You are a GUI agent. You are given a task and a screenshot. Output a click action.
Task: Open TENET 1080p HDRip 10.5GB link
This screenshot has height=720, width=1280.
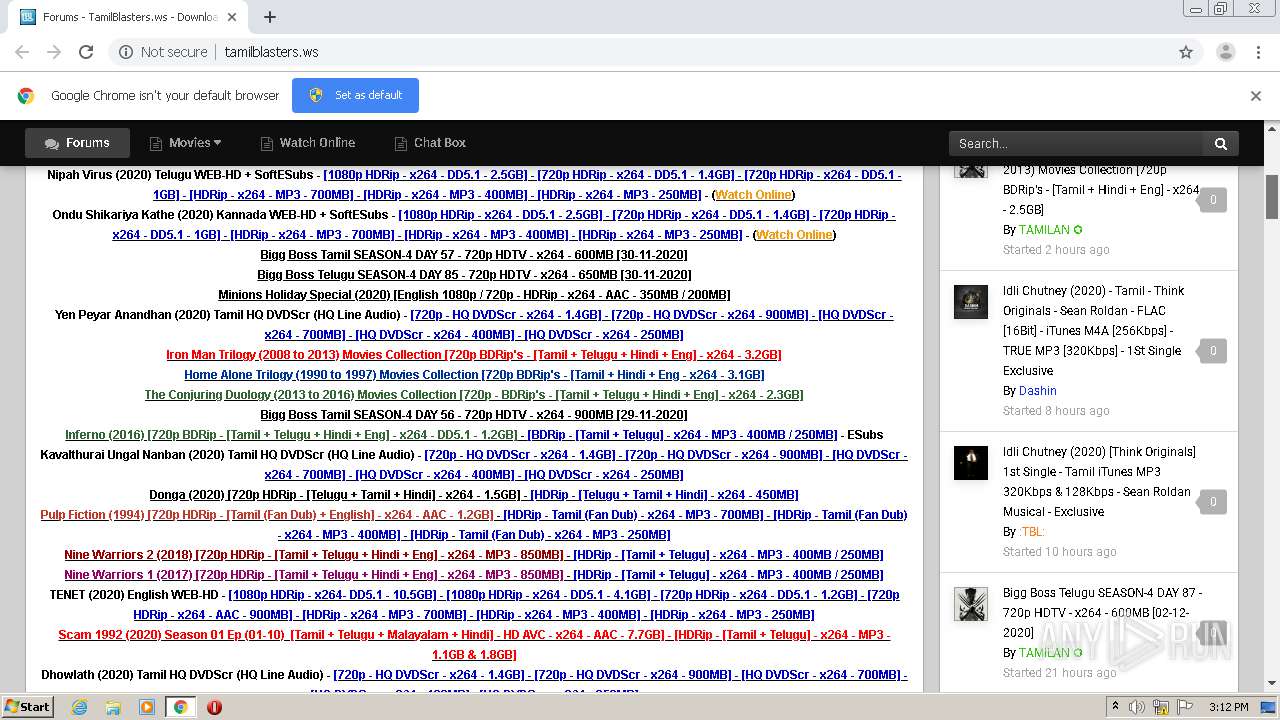pos(335,595)
